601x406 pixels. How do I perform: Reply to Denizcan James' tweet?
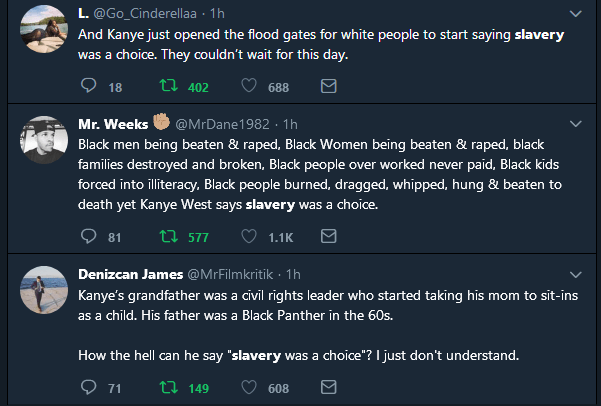pyautogui.click(x=86, y=387)
